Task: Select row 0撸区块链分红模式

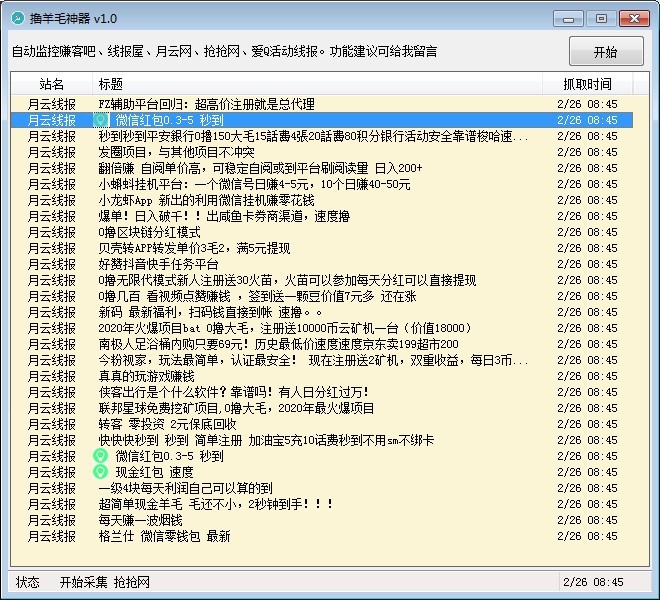Action: 322,232
